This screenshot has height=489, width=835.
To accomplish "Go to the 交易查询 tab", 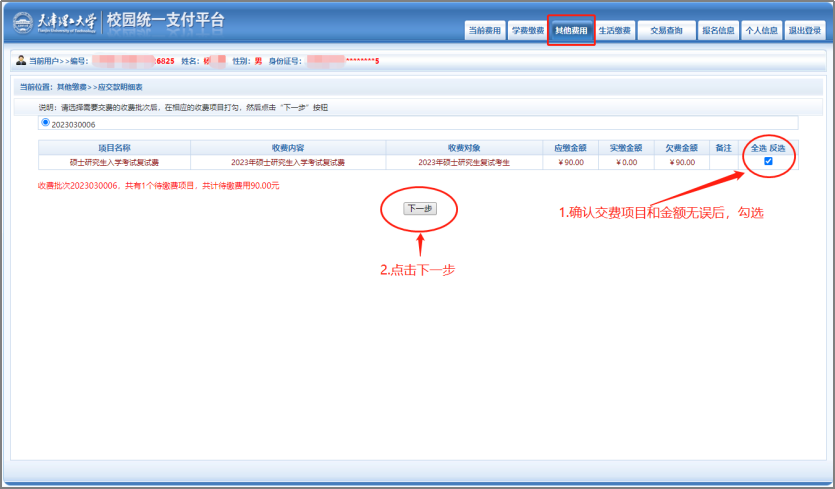I will pyautogui.click(x=665, y=30).
